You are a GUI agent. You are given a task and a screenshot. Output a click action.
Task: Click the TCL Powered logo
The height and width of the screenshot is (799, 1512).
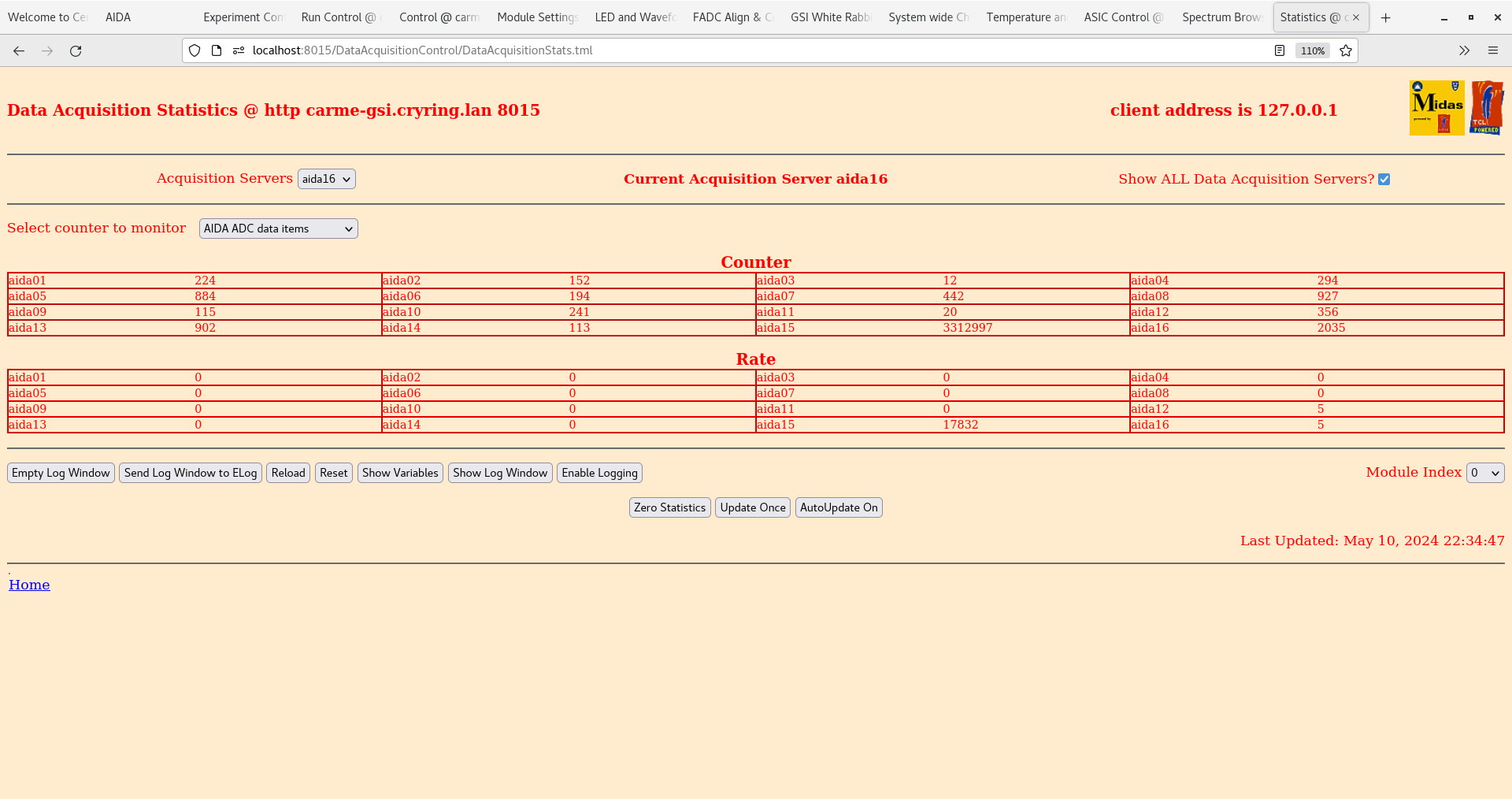(x=1486, y=107)
